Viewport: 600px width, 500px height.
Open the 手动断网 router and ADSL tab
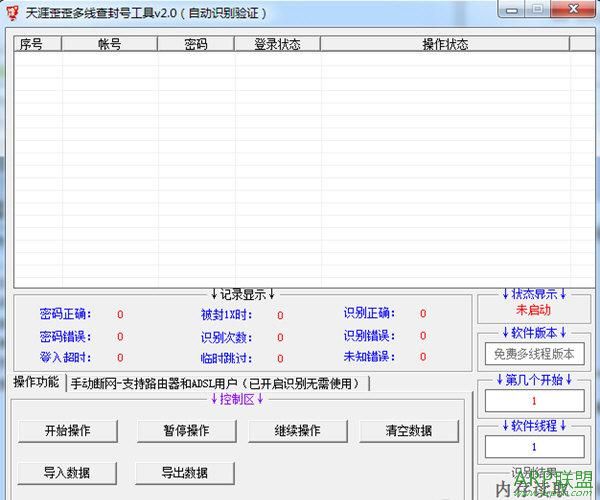[x=218, y=383]
